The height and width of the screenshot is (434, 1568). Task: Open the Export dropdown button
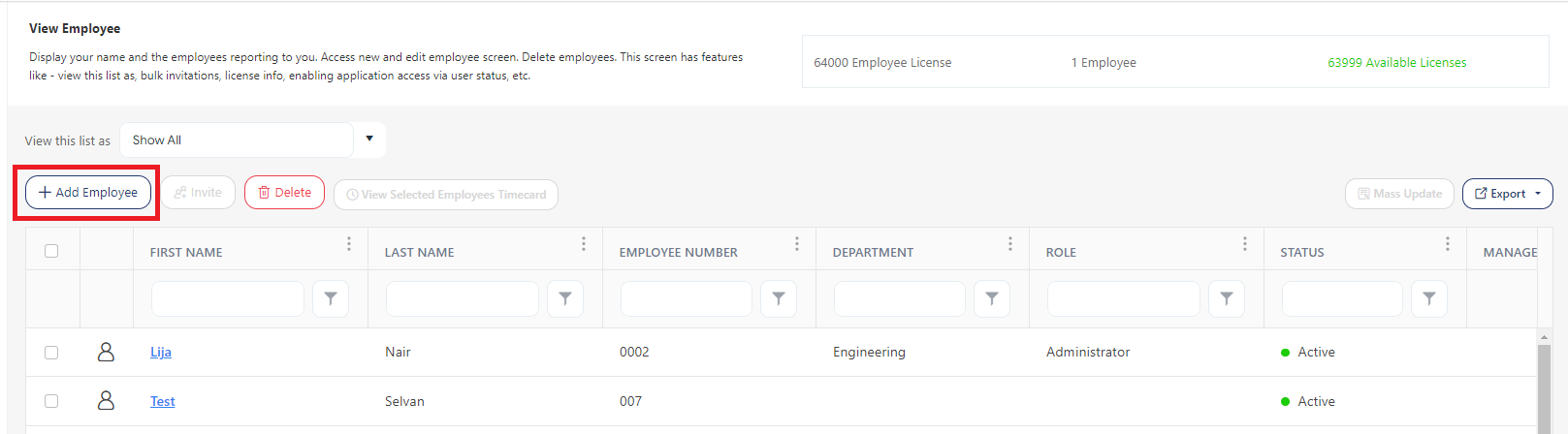point(1507,194)
